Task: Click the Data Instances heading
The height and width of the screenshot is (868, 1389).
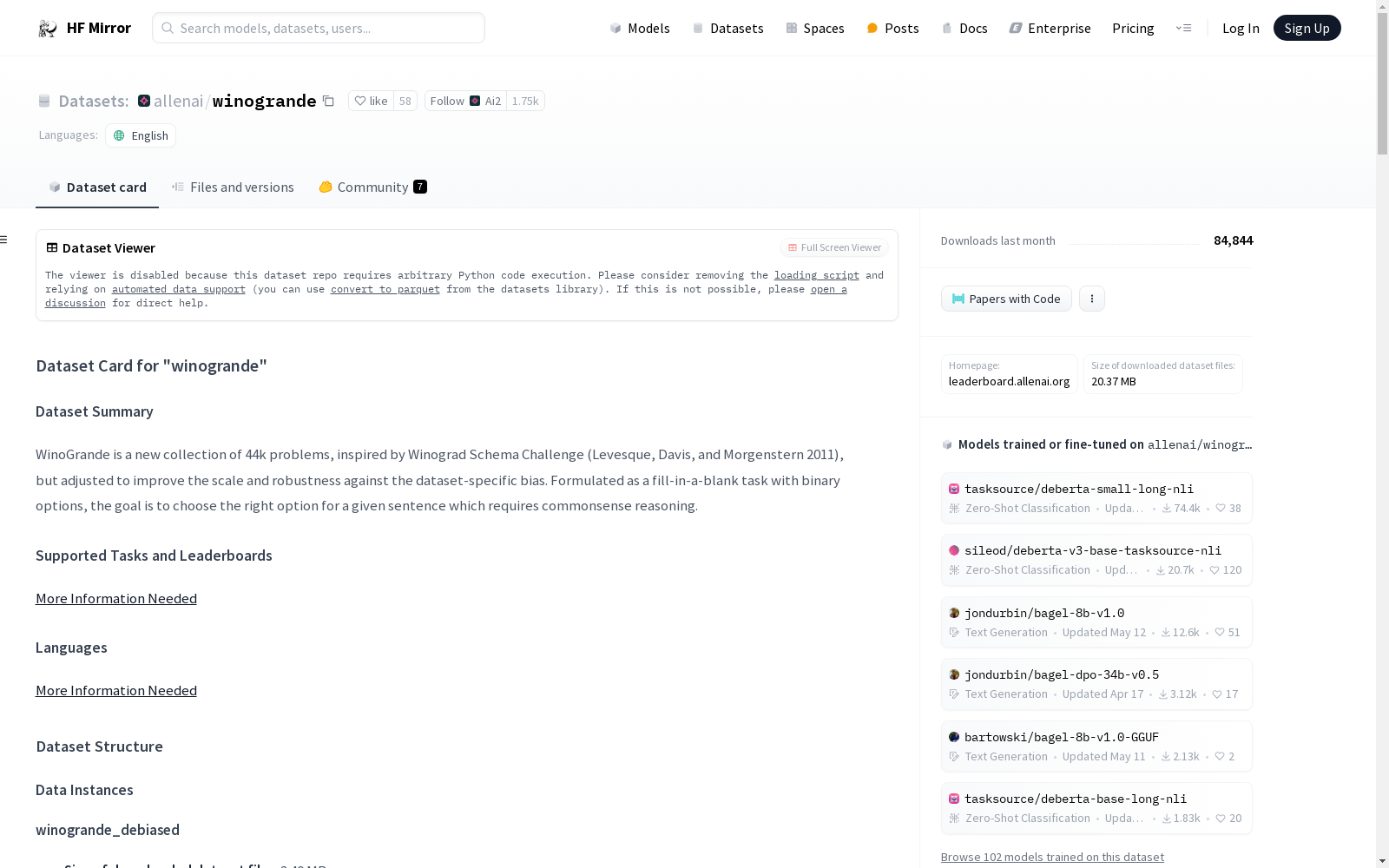Action: (x=84, y=790)
